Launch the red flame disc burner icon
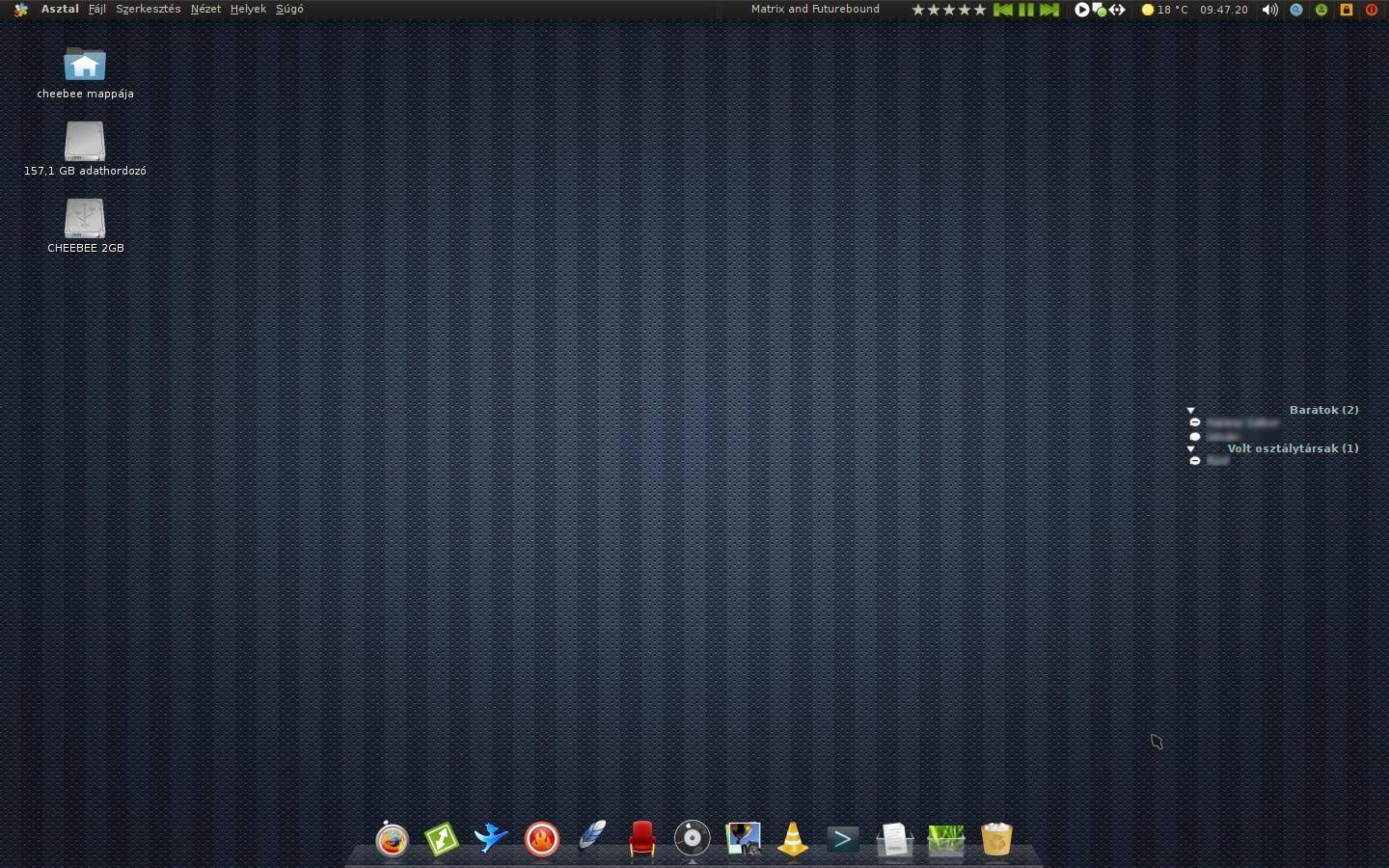The height and width of the screenshot is (868, 1389). [542, 839]
